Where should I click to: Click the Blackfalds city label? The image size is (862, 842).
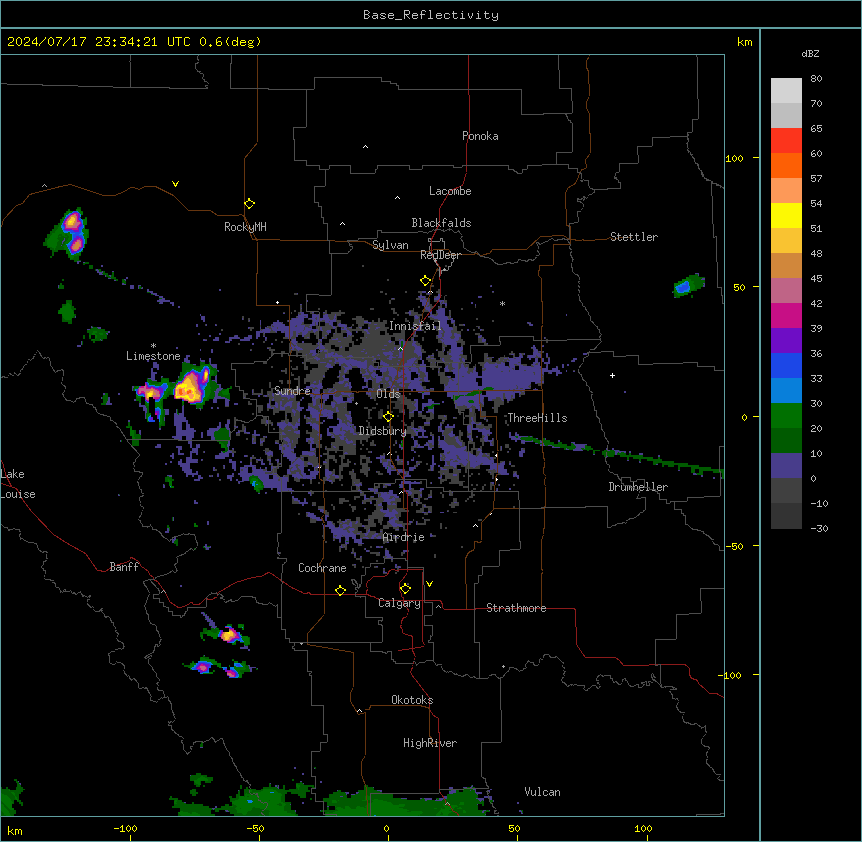click(x=441, y=223)
